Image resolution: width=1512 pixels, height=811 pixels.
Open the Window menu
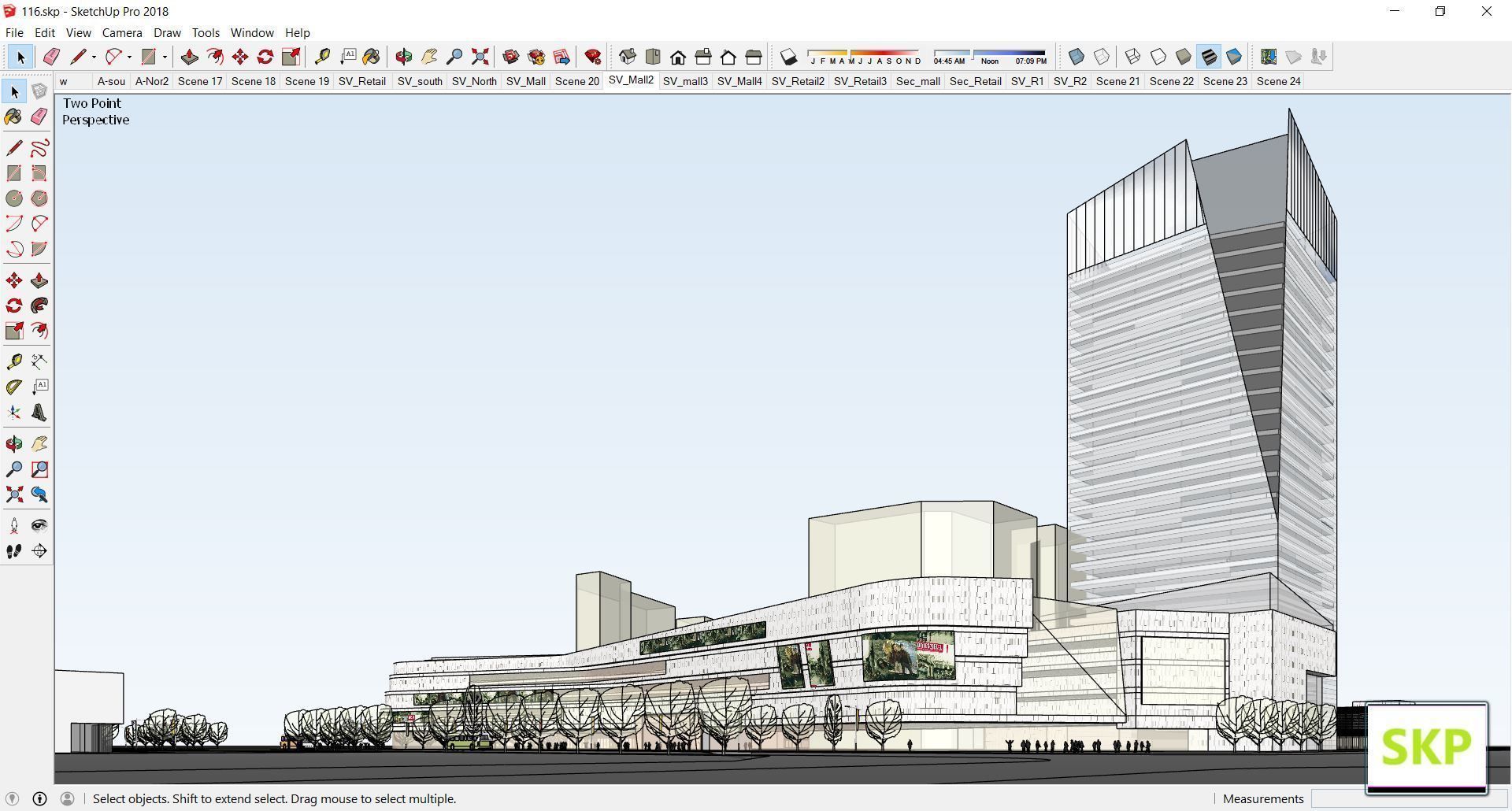(x=252, y=33)
